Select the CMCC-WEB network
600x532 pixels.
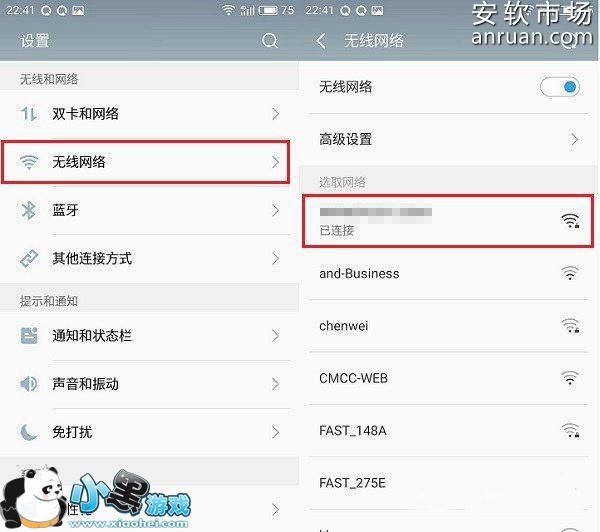[448, 378]
